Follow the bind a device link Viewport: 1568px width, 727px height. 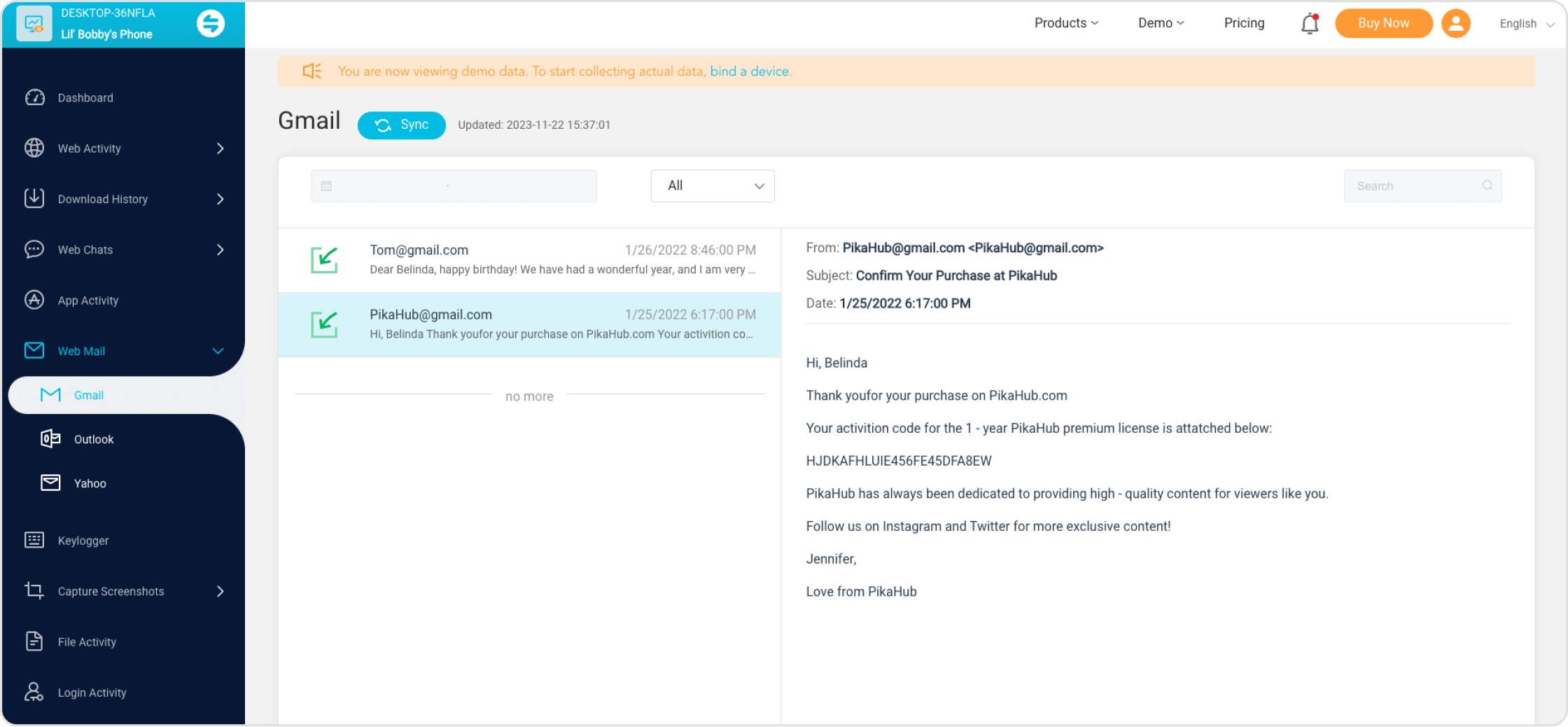750,71
